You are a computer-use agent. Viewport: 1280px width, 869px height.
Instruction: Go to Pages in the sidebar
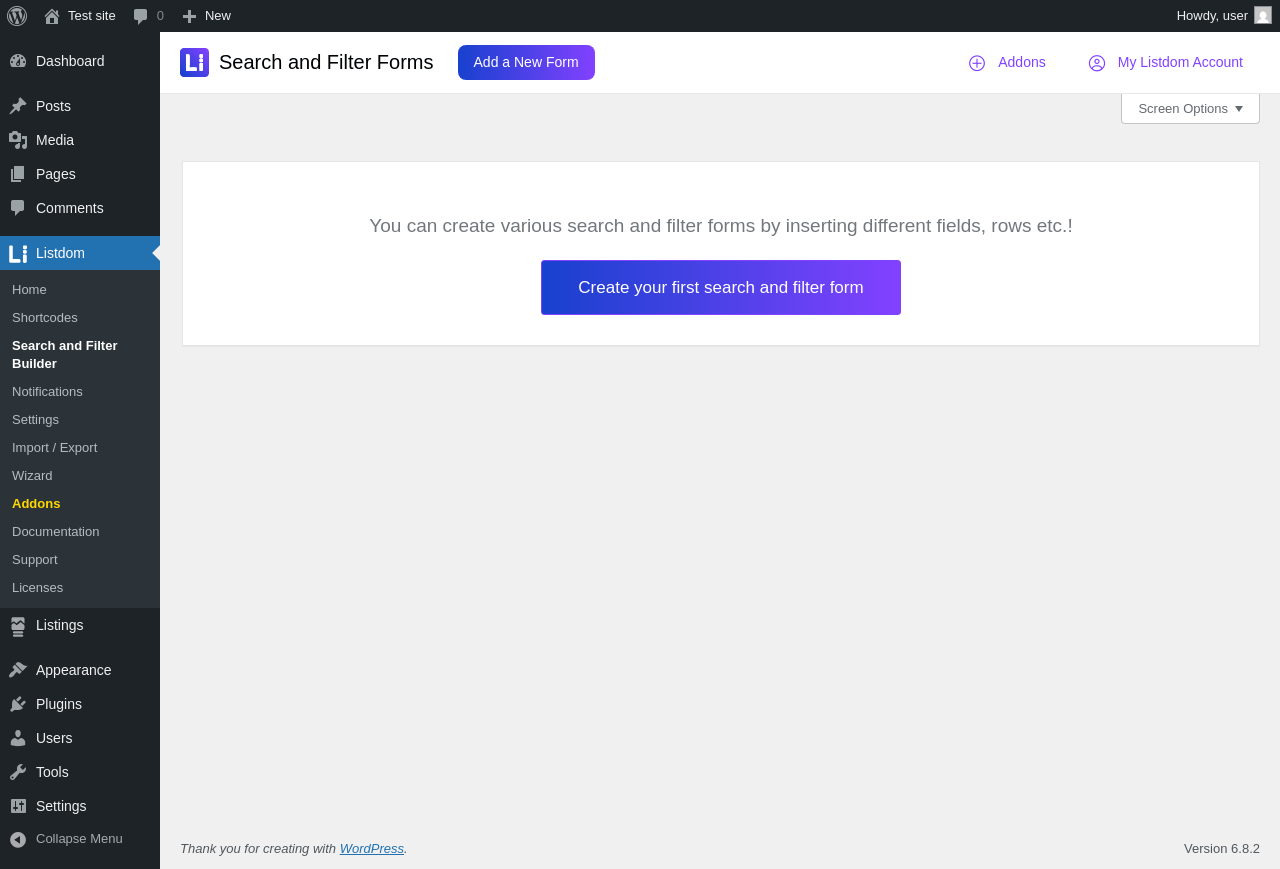click(80, 174)
